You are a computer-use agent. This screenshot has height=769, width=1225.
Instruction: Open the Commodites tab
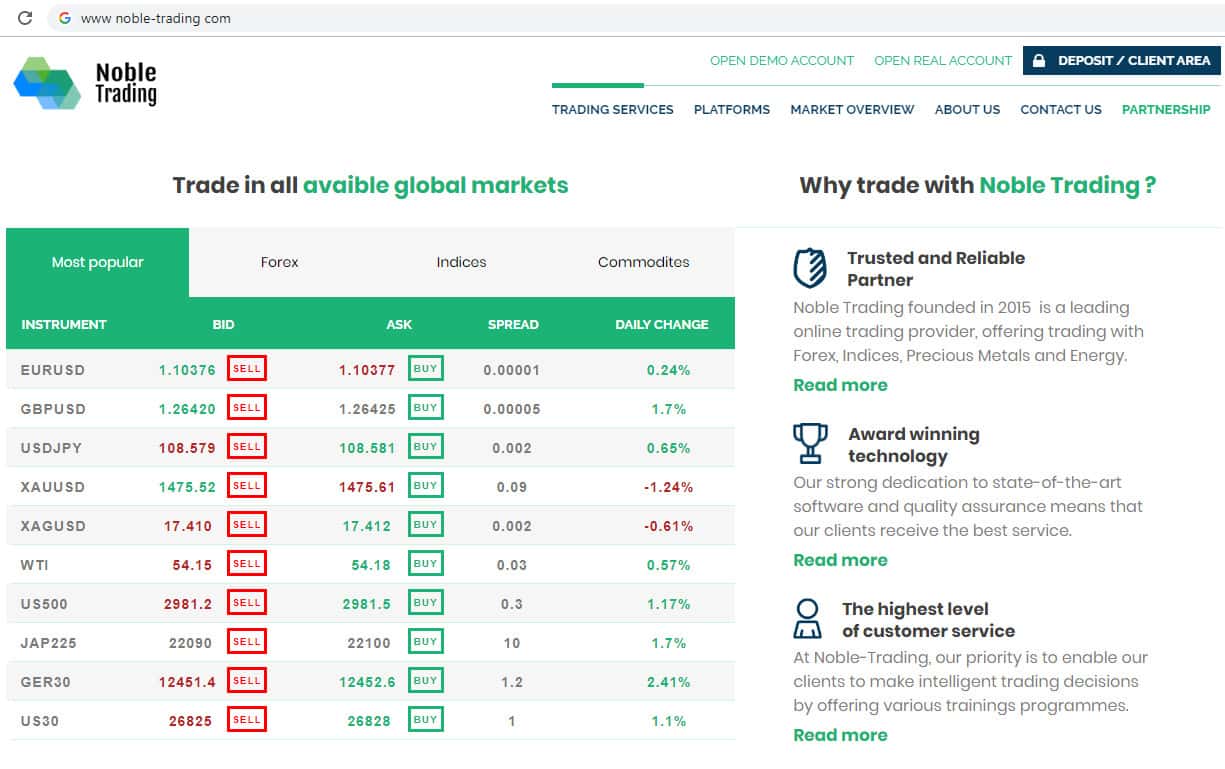point(643,262)
